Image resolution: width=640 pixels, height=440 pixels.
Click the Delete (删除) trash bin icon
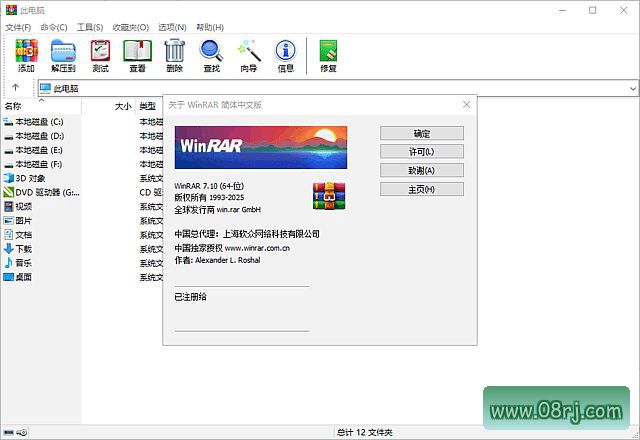pos(175,51)
